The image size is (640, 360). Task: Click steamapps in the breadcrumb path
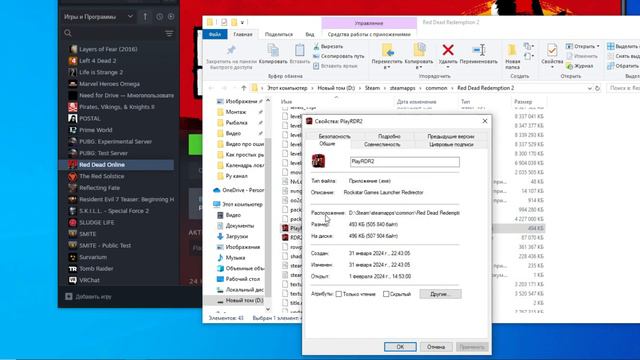coord(402,88)
